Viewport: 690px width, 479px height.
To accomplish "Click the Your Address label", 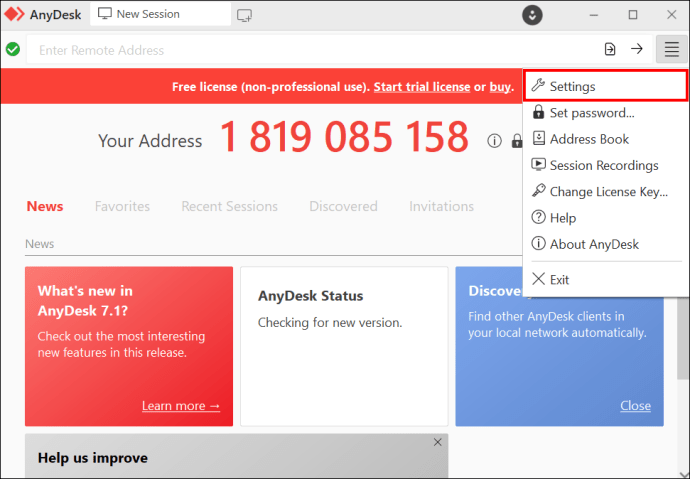I will 150,141.
